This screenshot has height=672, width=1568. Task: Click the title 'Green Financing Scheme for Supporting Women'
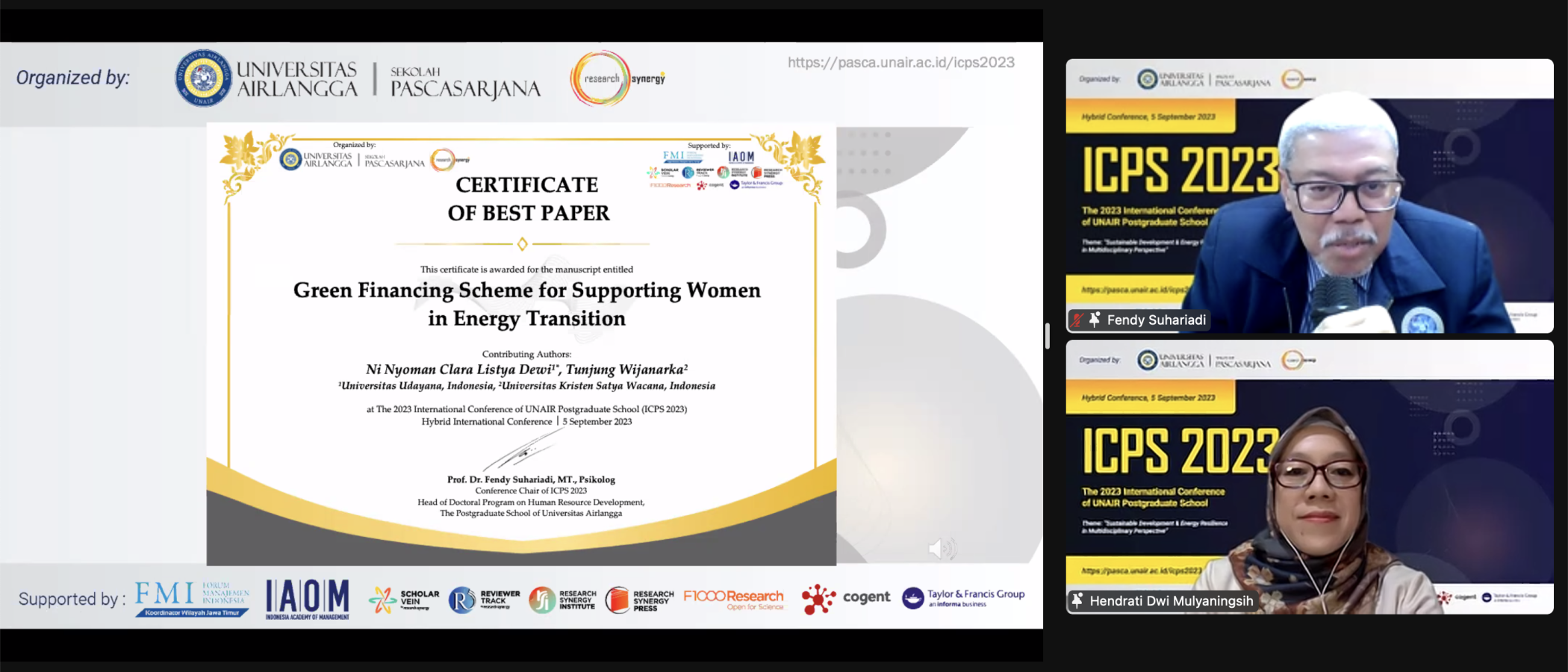527,290
